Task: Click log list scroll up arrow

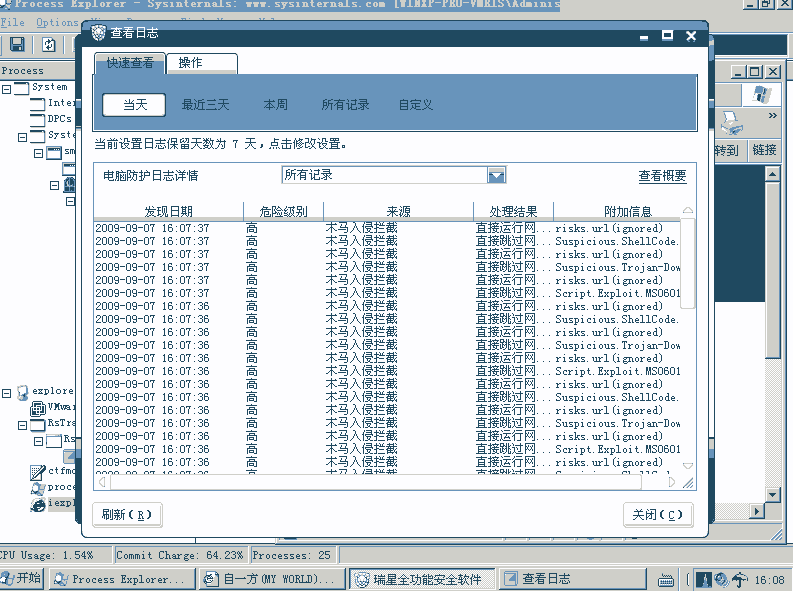Action: coord(687,210)
